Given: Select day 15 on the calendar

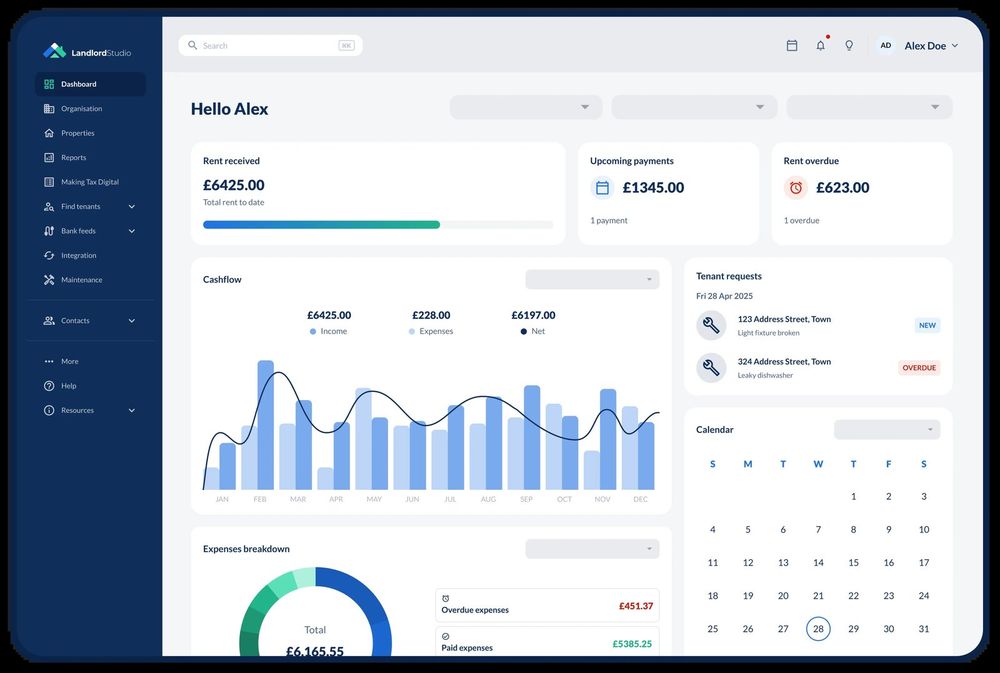Looking at the screenshot, I should [x=853, y=563].
